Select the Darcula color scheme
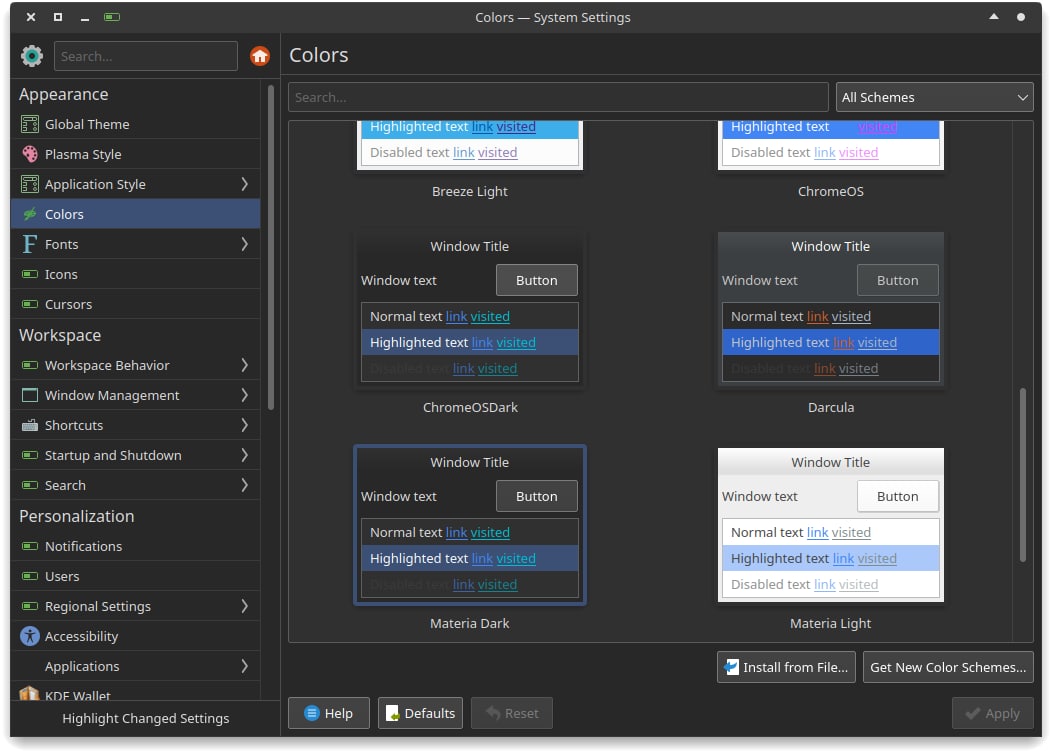 (831, 310)
